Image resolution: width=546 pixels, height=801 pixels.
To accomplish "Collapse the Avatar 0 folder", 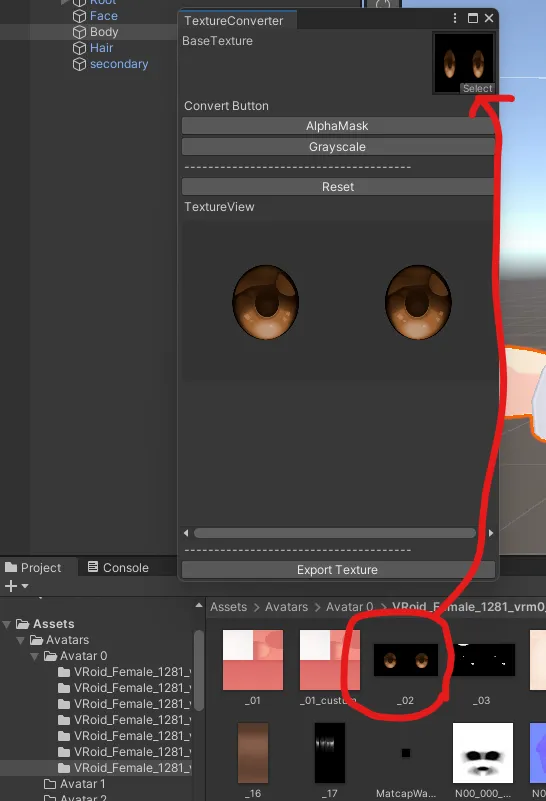I will click(x=34, y=656).
